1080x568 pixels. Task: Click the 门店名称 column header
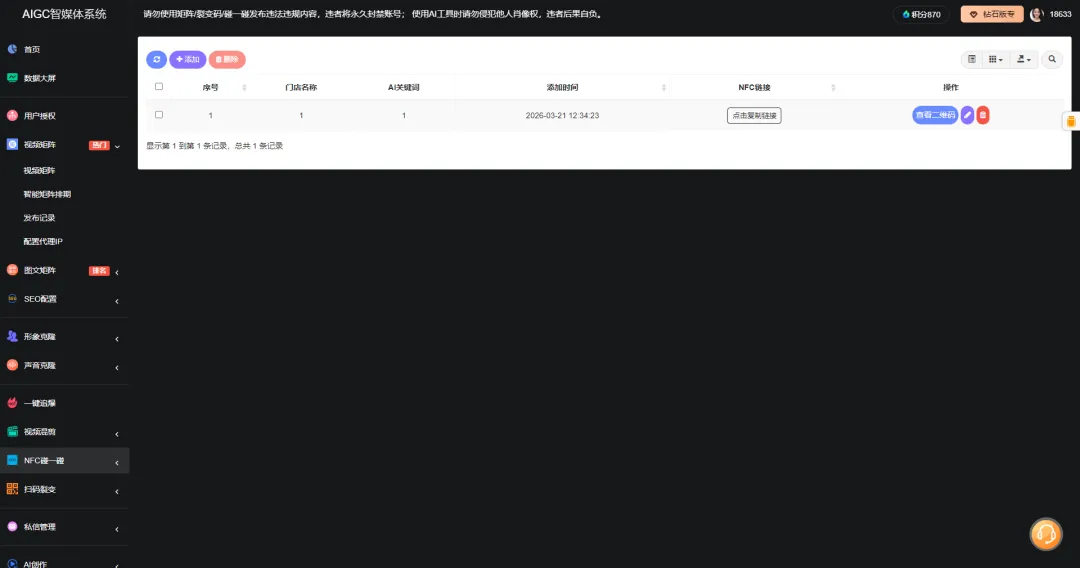pos(301,87)
